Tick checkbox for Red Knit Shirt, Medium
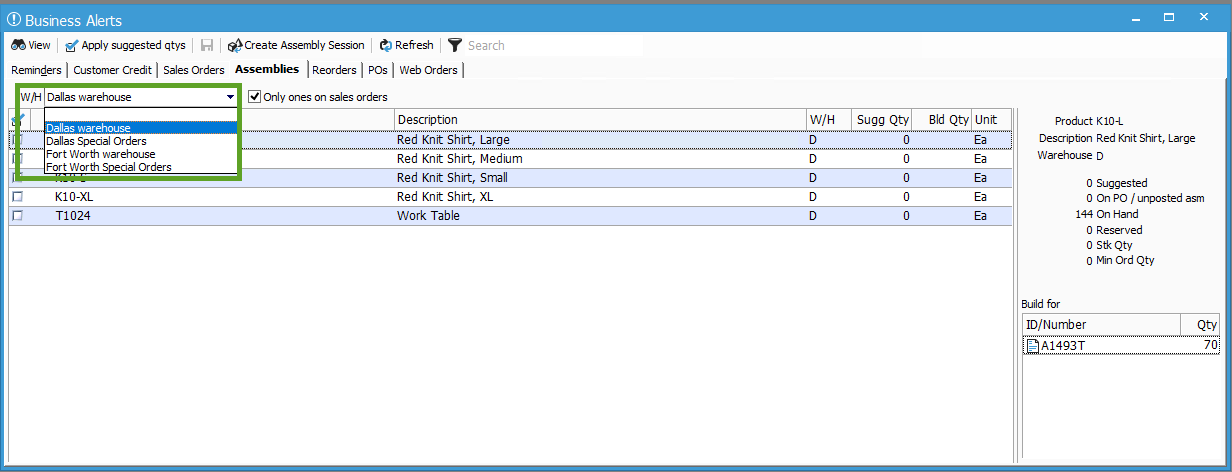1232x472 pixels. pyautogui.click(x=17, y=159)
